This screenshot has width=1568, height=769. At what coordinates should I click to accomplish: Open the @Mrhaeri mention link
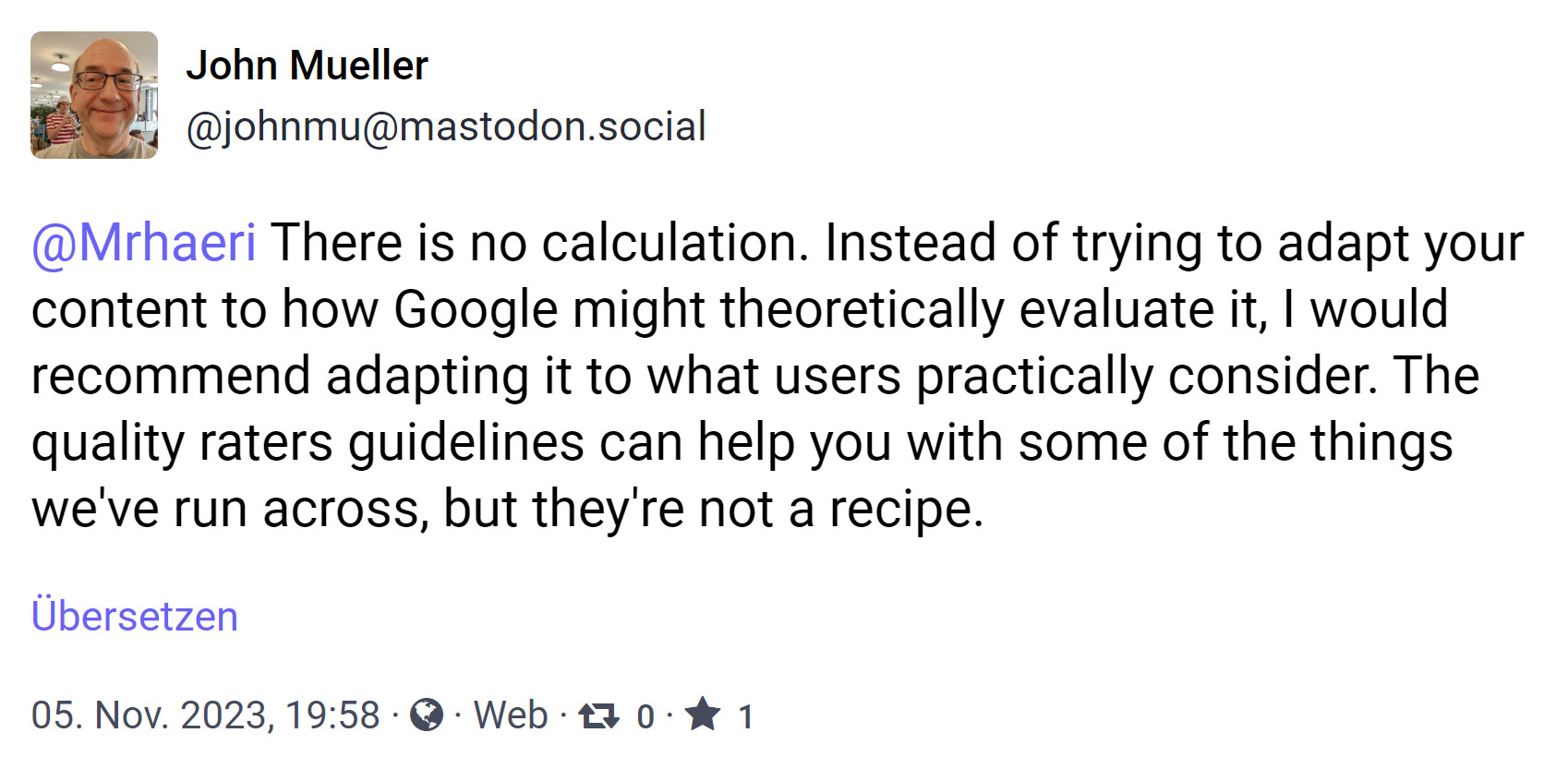point(144,243)
